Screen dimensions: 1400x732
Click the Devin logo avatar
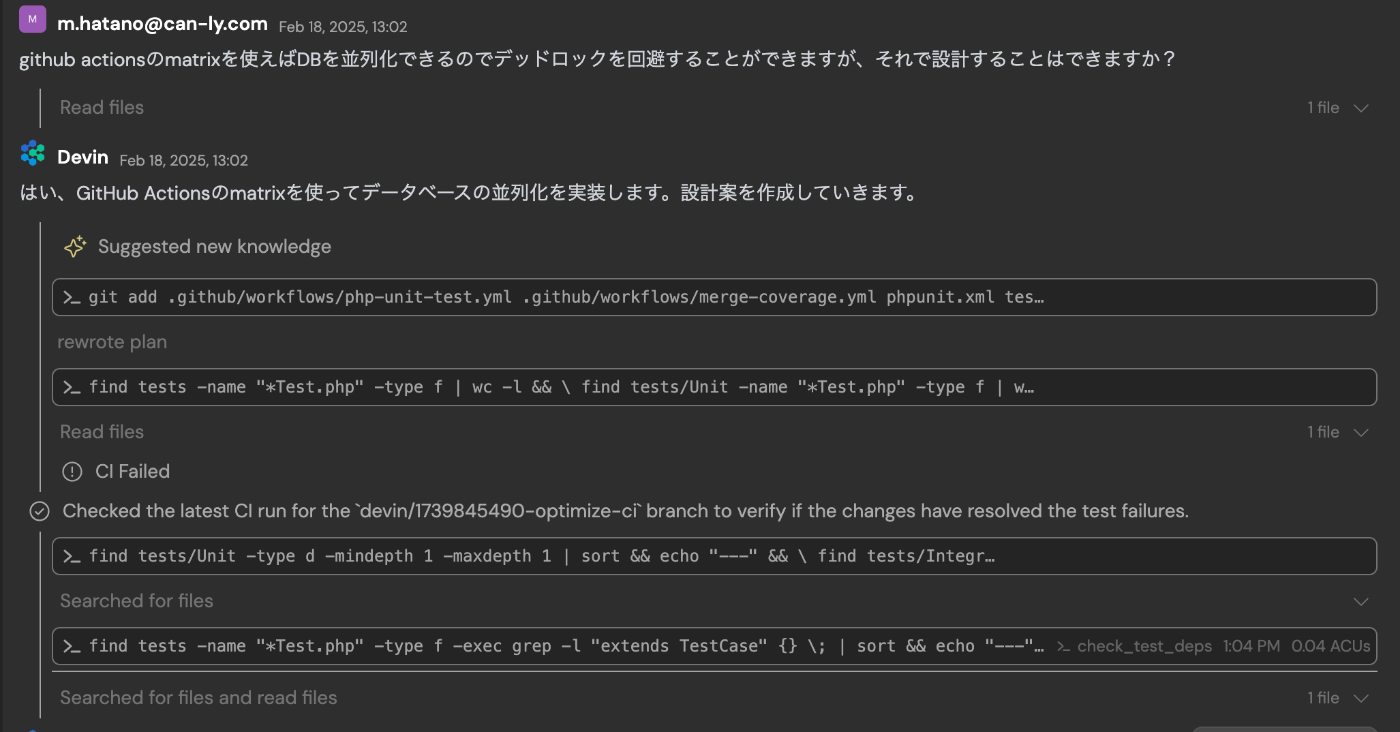[x=33, y=153]
